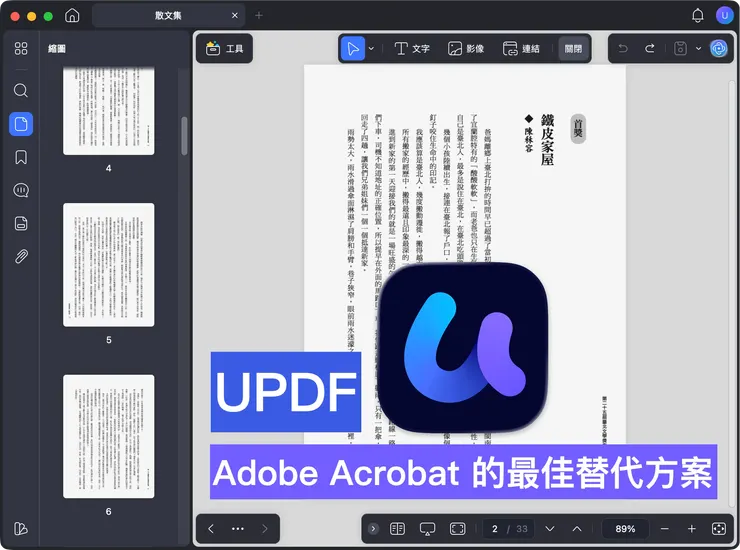Add a new tab with plus
The image size is (740, 550).
(259, 16)
